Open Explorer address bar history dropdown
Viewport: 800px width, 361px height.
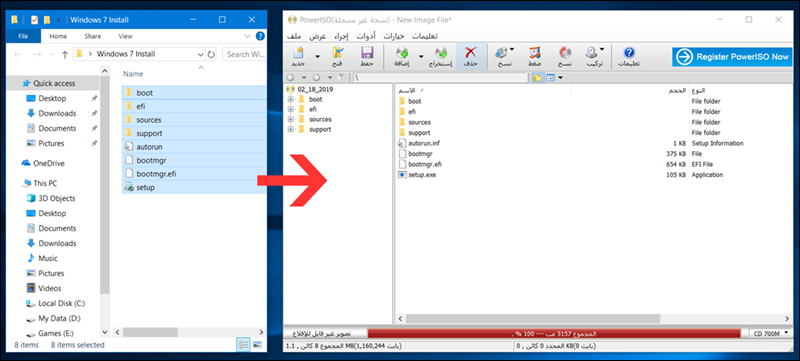200,54
